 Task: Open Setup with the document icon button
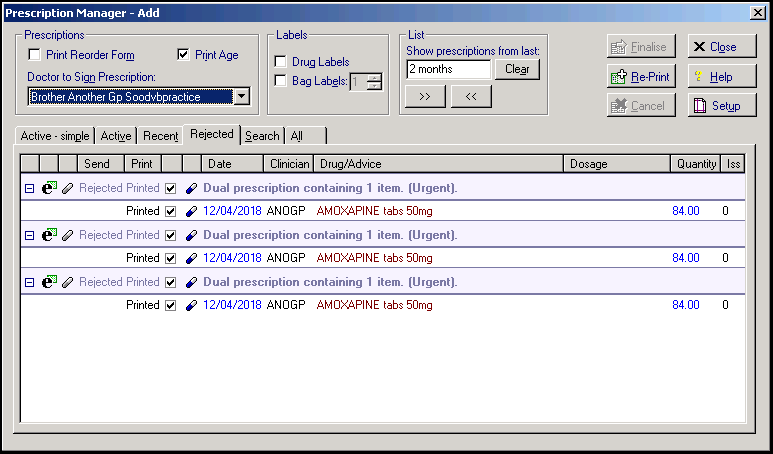(722, 105)
